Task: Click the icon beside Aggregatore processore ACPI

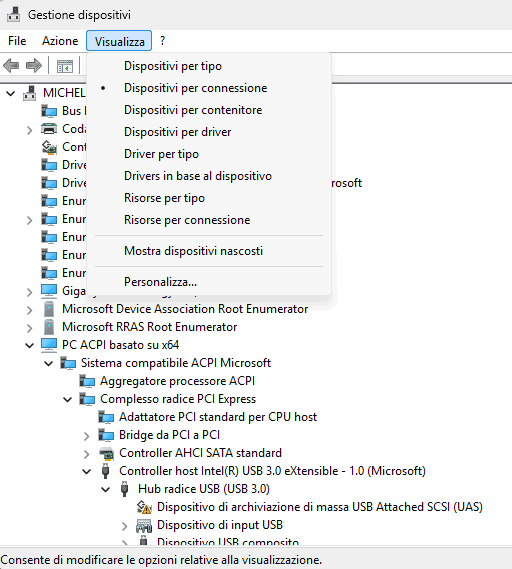Action: click(87, 381)
